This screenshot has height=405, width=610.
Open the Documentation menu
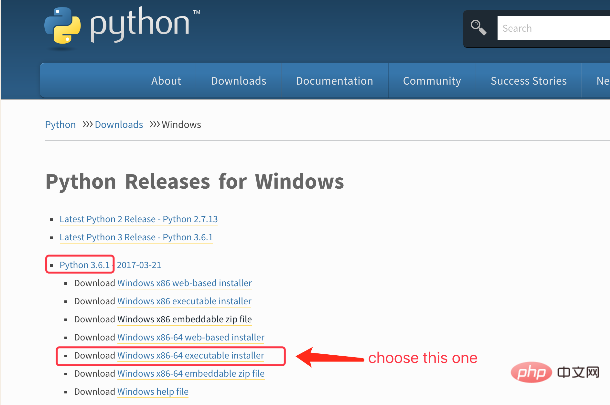click(x=335, y=81)
